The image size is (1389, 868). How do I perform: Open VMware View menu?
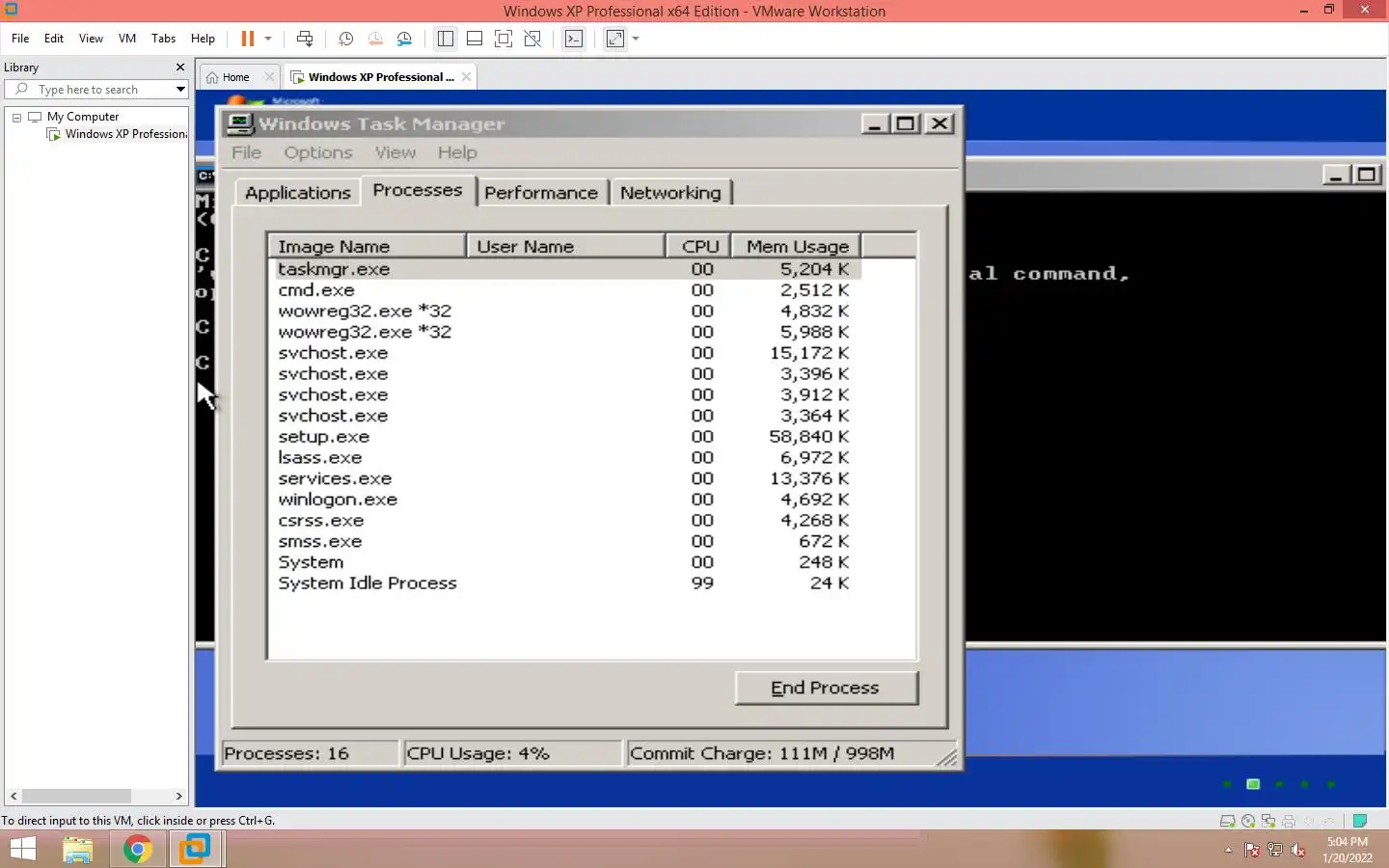[x=91, y=39]
